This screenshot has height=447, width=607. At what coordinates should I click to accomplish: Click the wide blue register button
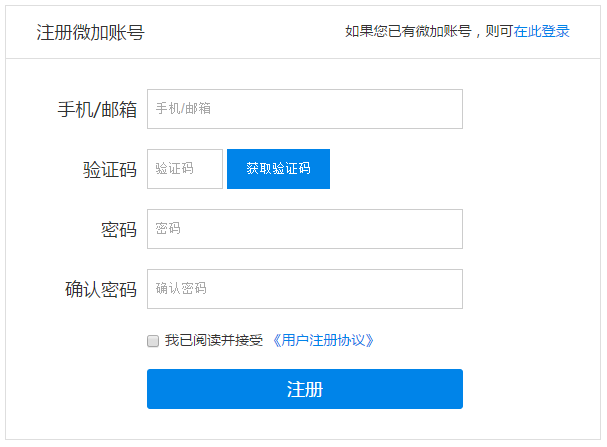point(304,389)
